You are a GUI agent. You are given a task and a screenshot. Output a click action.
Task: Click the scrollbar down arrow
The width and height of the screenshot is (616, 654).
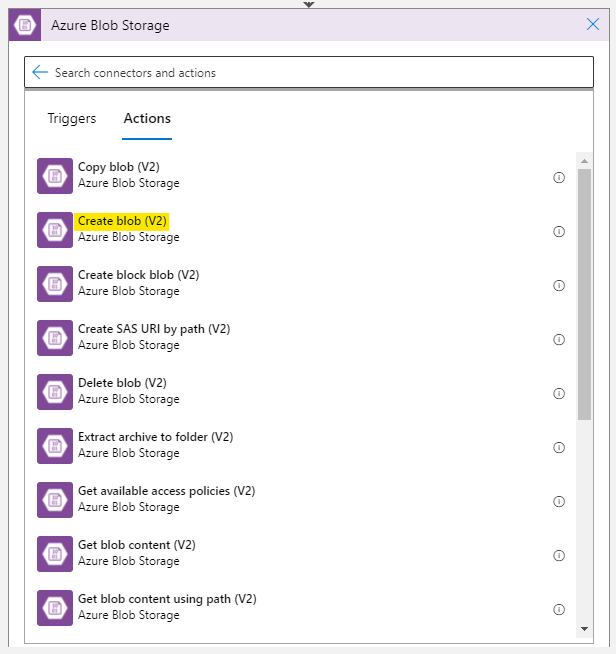click(x=584, y=629)
